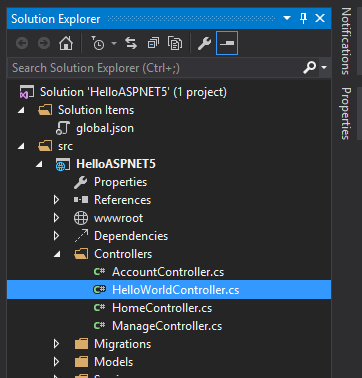
Task: Open the Solution Explorer window position menu
Action: point(287,18)
